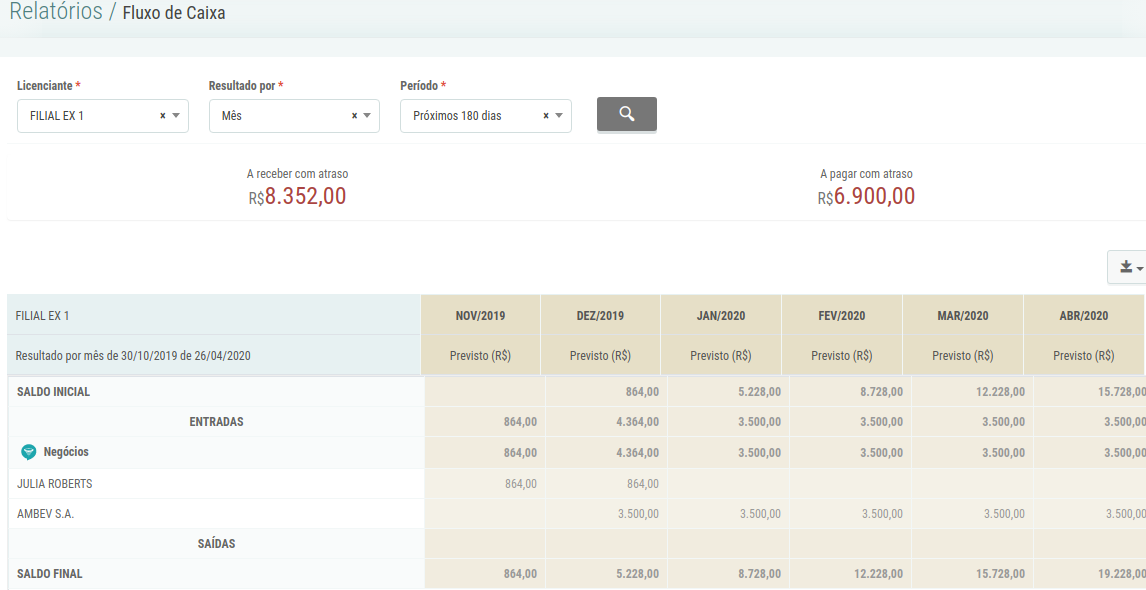Expand the Período dropdown arrow
1146x590 pixels.
point(559,116)
